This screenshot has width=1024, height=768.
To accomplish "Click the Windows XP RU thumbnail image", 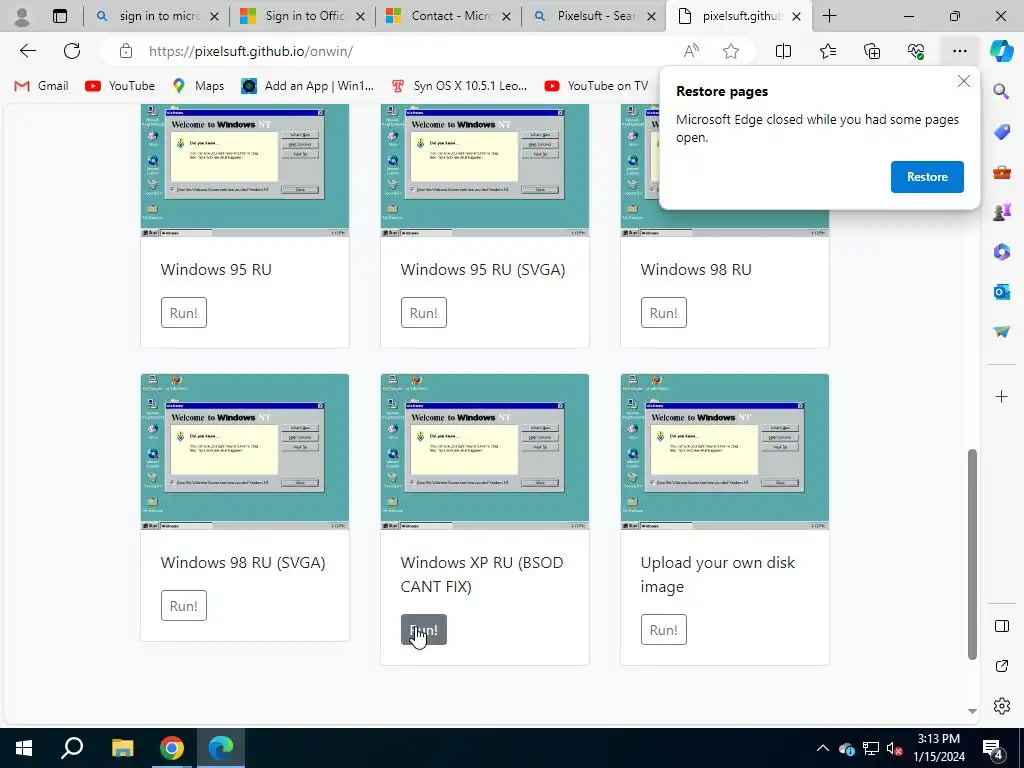I will pyautogui.click(x=485, y=452).
